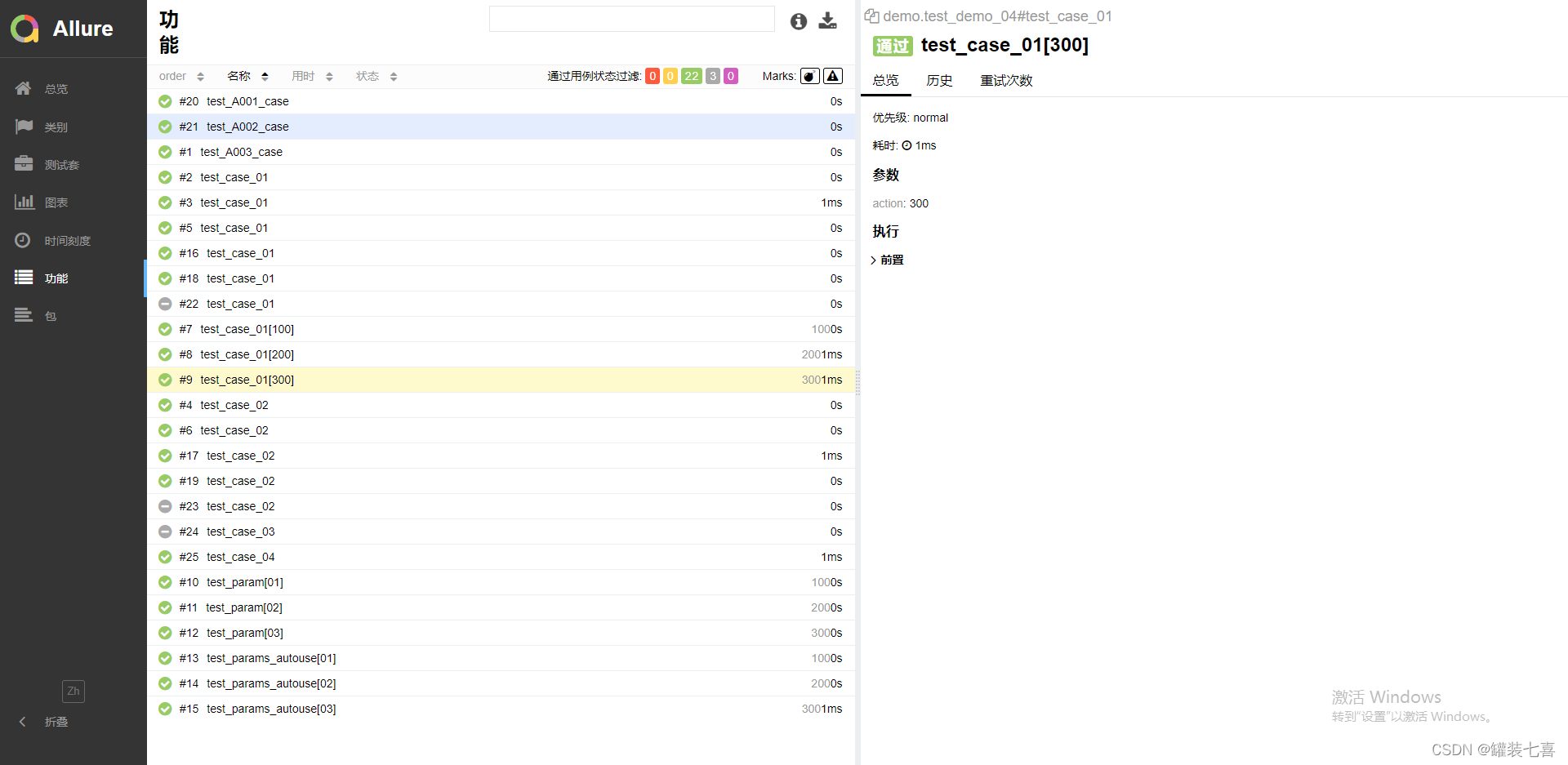Viewport: 1568px width, 765px height.
Task: Toggle skipped status filter showing 3
Action: click(x=713, y=76)
